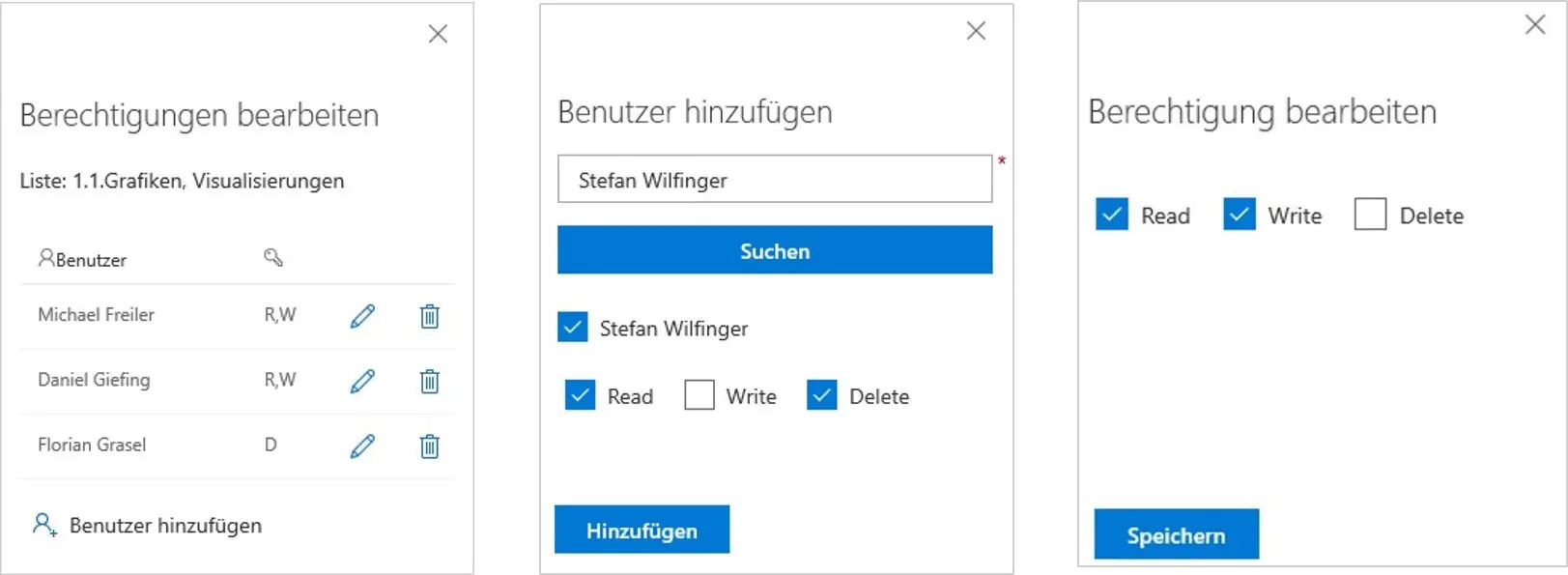This screenshot has height=575, width=1568.
Task: Select the Michael Freiler user name
Action: coord(96,315)
